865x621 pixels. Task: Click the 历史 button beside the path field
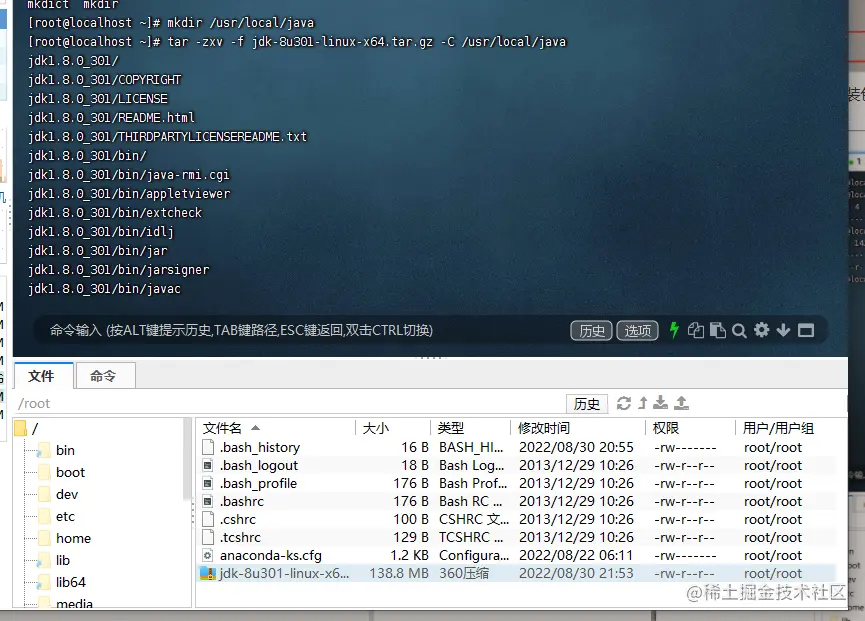(587, 404)
